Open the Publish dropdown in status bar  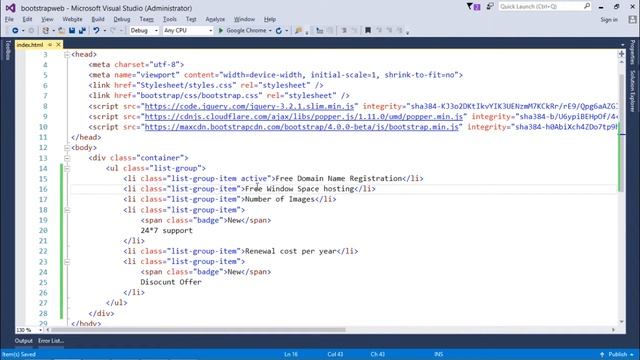632,354
